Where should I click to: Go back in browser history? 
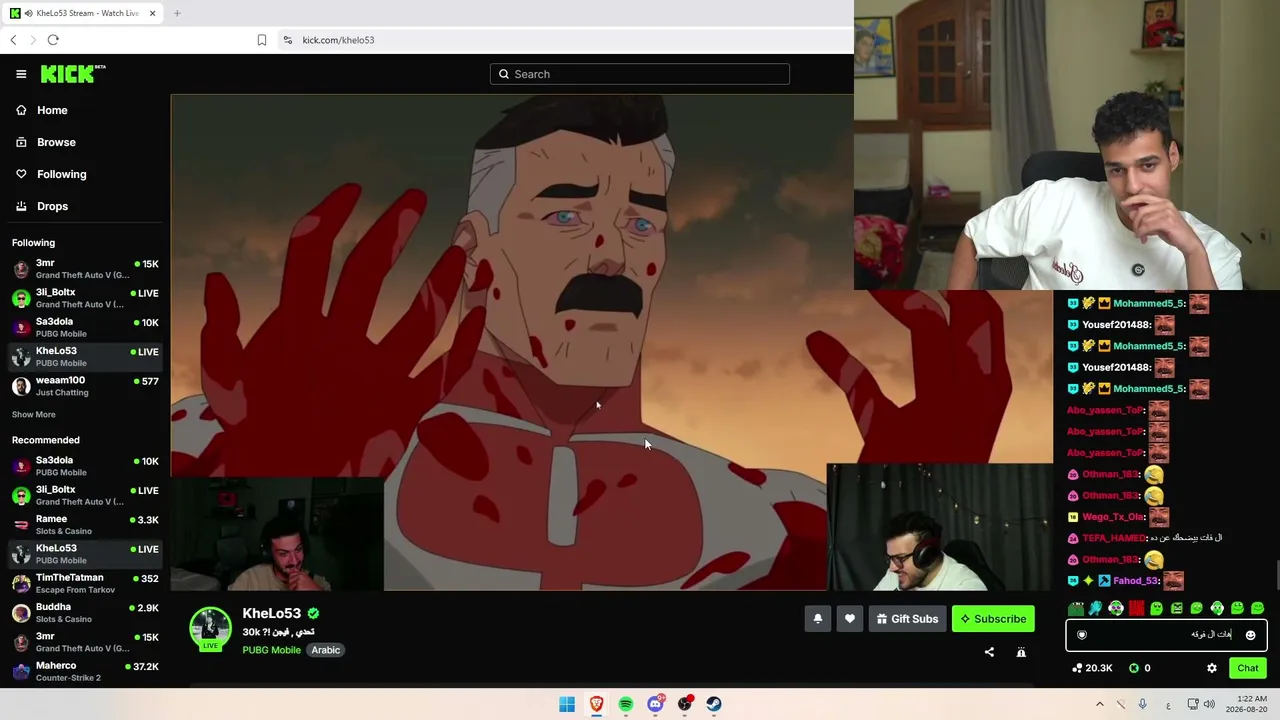[x=13, y=40]
